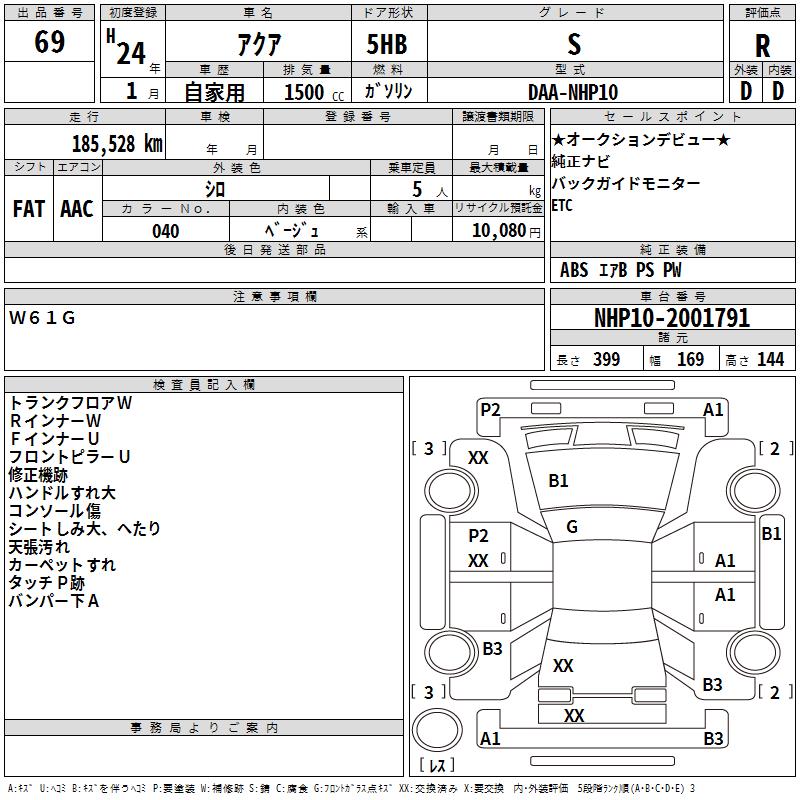Screen dimensions: 800x800
Task: Click the note ハンドルすれ大
Action: tap(62, 493)
